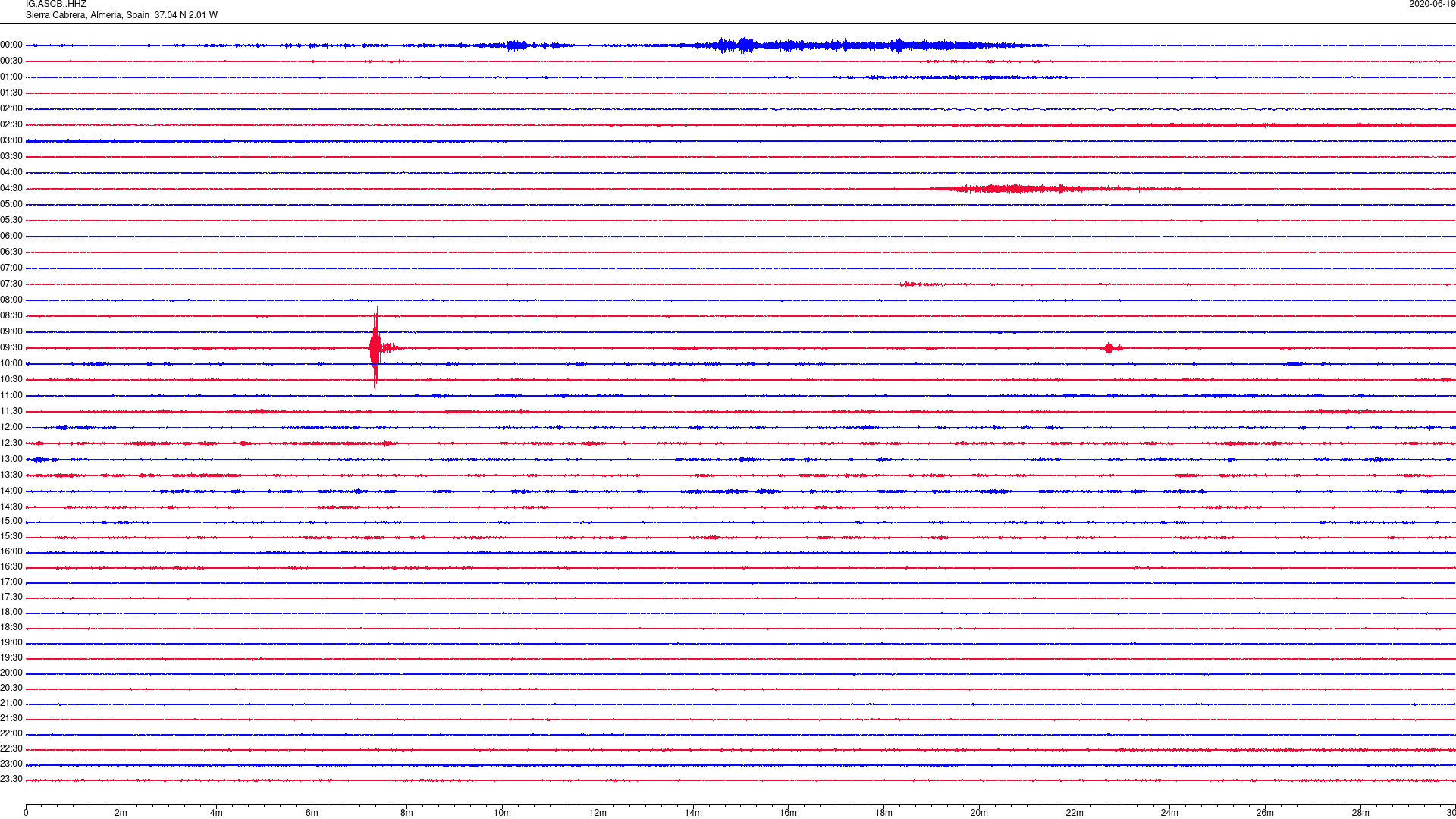The image size is (1456, 819).
Task: Click the 28m tick label on time axis
Action: (1360, 813)
